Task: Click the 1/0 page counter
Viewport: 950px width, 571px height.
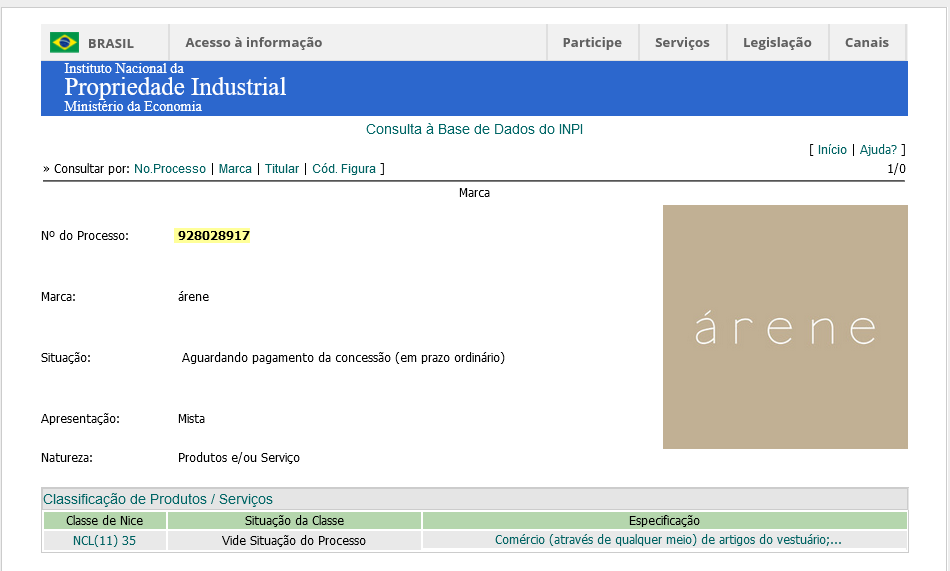Action: [896, 169]
